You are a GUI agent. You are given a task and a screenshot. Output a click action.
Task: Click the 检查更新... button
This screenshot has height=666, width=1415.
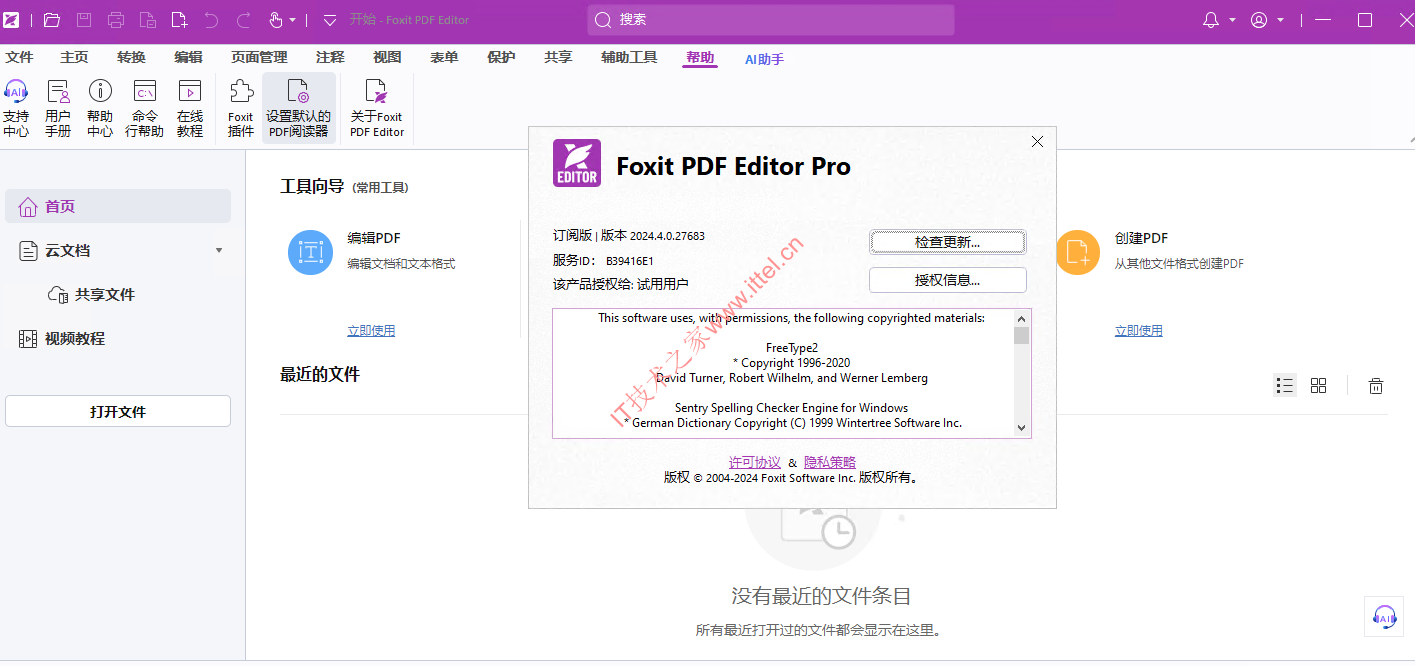click(948, 242)
